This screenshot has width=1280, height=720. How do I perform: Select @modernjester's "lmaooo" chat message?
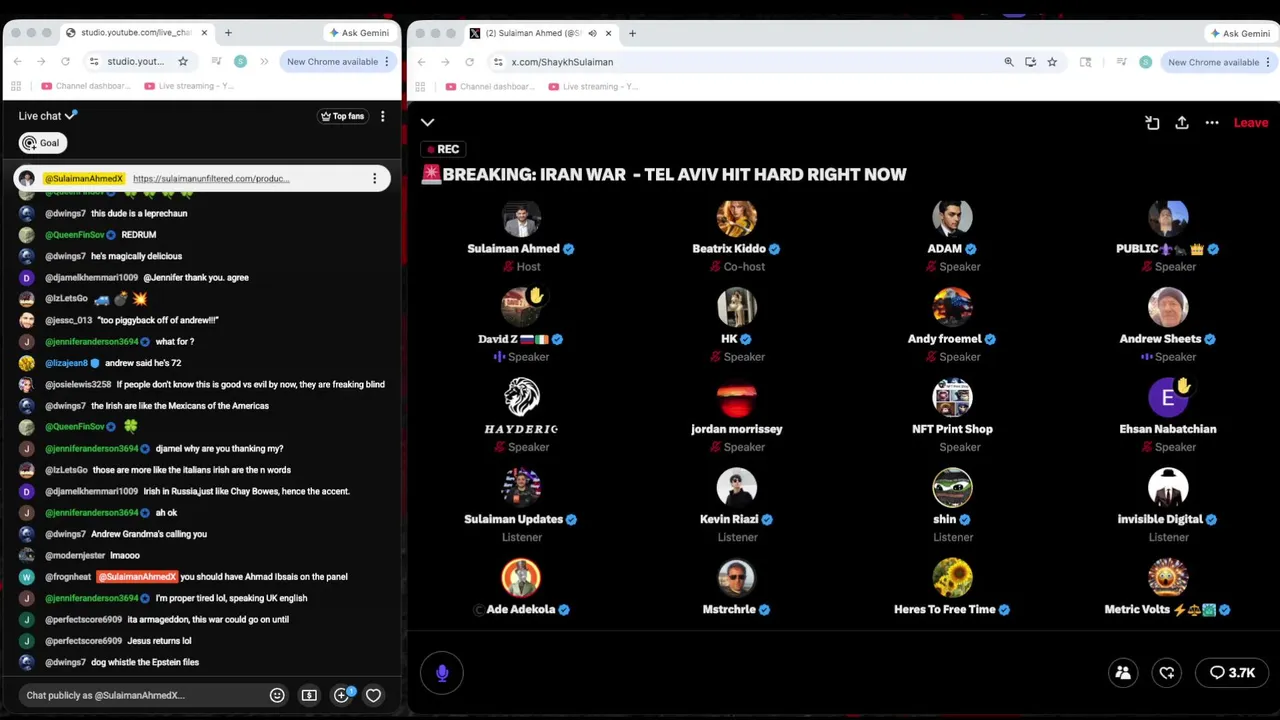125,555
